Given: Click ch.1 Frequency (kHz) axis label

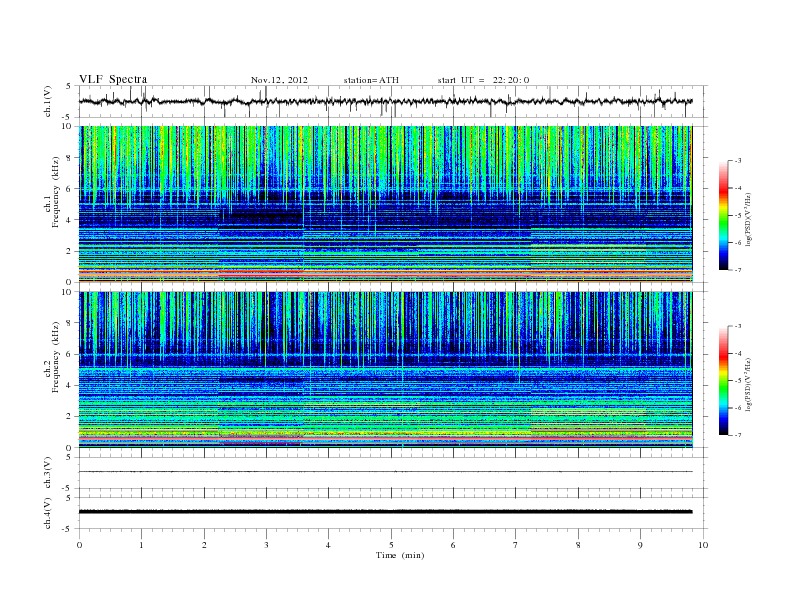Looking at the screenshot, I should (x=51, y=192).
